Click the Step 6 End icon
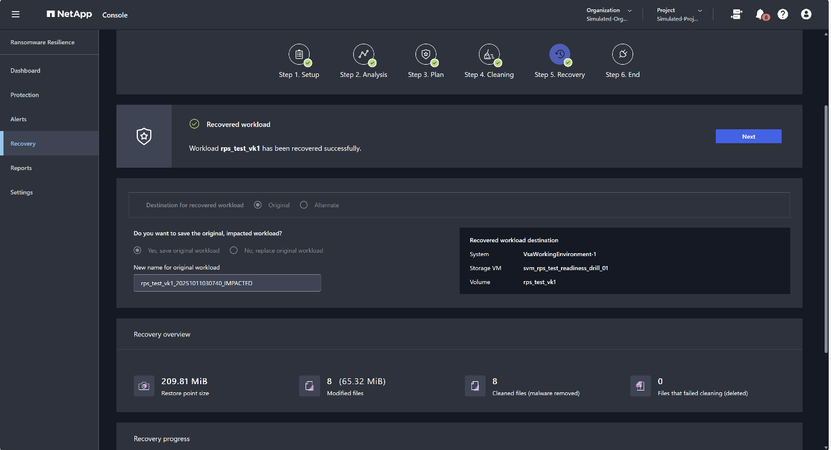This screenshot has height=450, width=831. click(x=622, y=55)
